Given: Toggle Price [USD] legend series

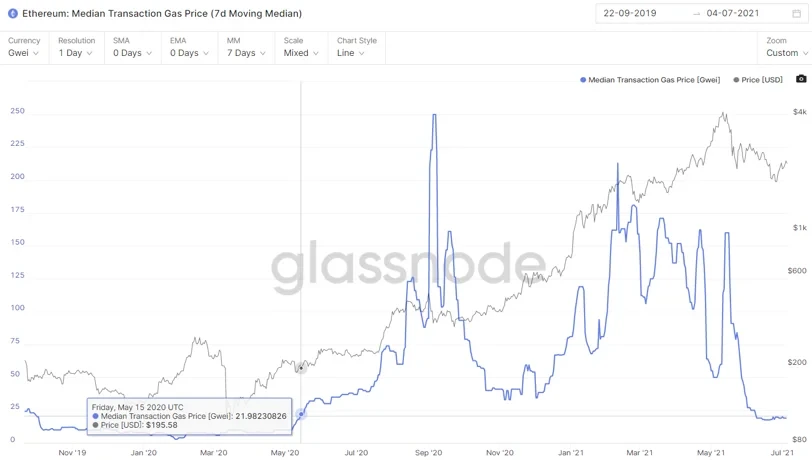Looking at the screenshot, I should coord(759,79).
